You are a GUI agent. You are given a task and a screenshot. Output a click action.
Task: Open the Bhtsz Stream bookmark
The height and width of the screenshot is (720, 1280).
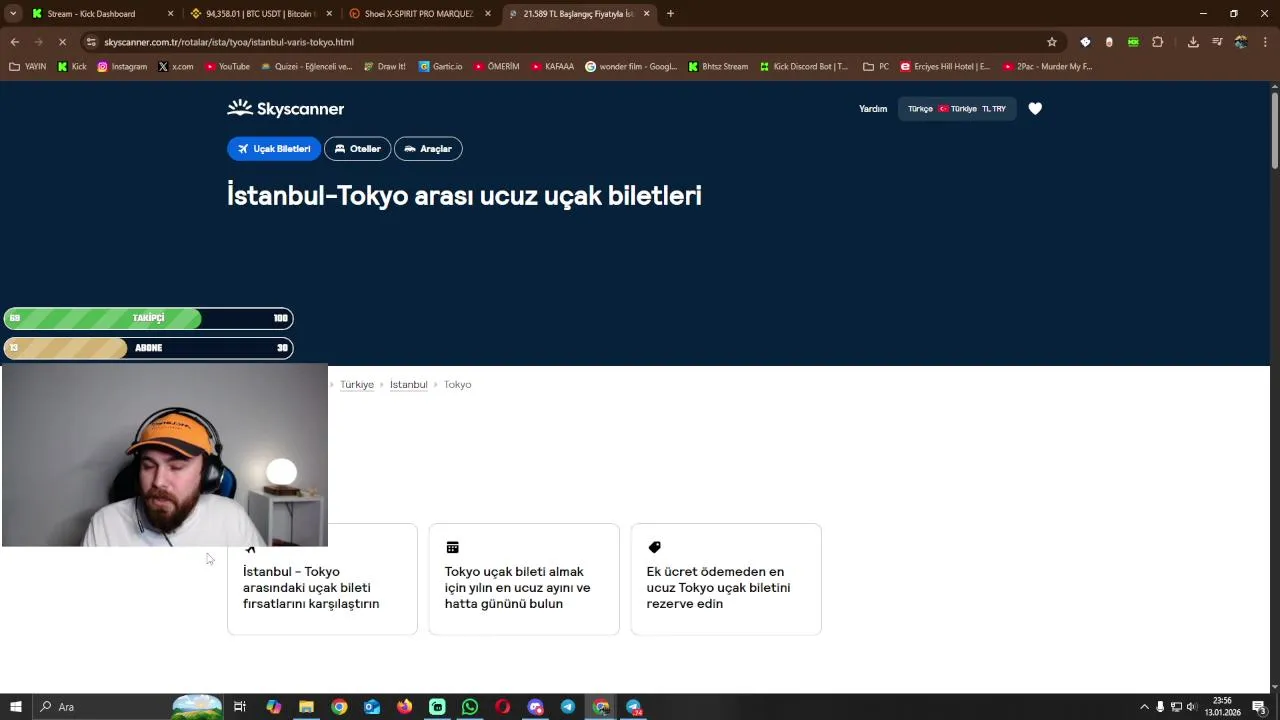click(718, 67)
